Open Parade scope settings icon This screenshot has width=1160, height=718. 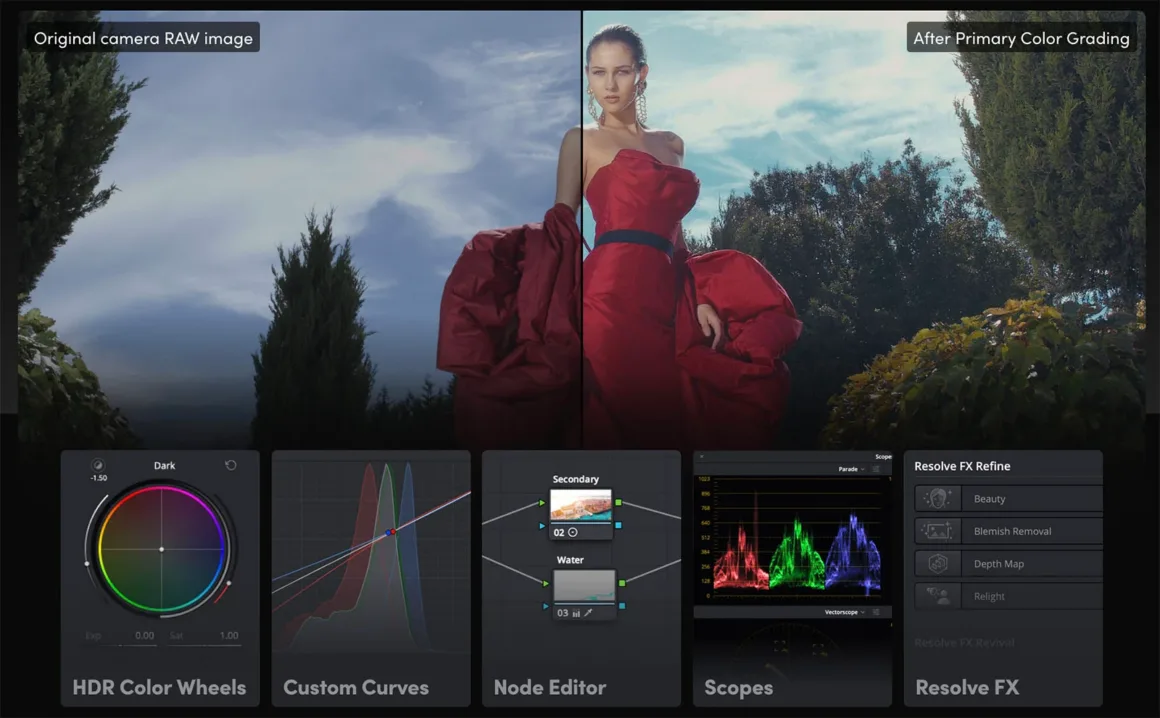coord(876,469)
